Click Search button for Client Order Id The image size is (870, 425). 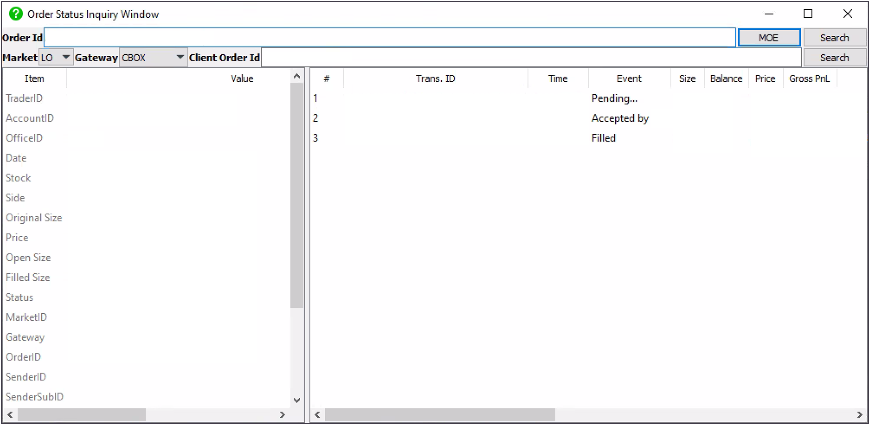834,57
